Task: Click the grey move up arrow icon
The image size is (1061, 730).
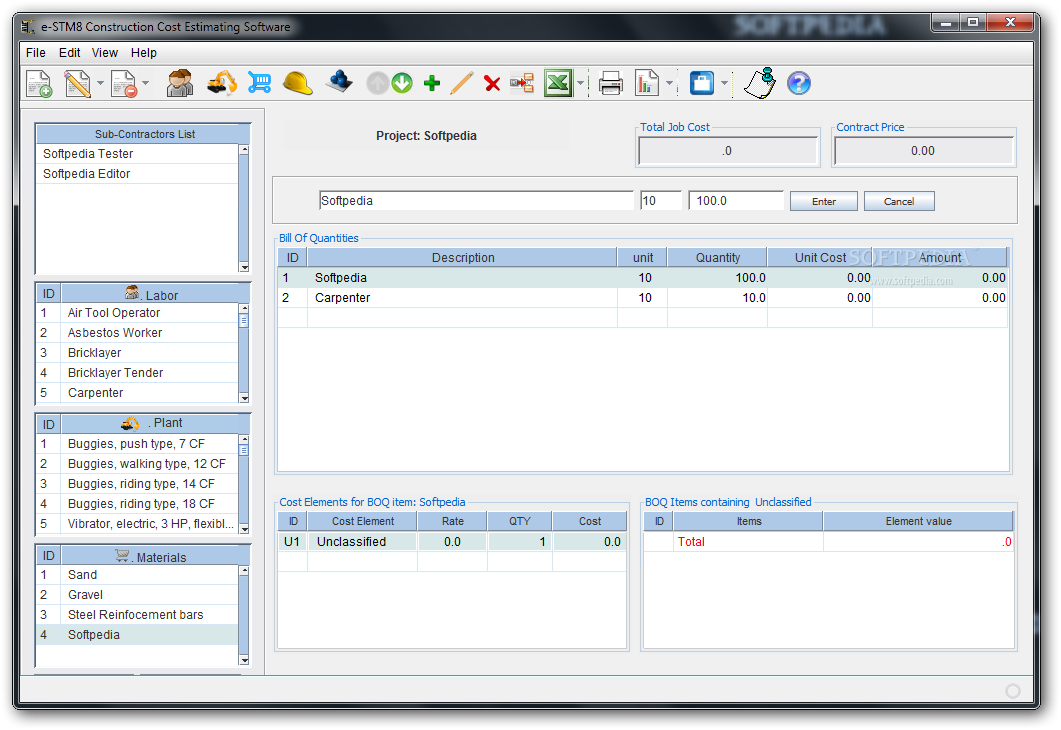Action: pos(378,83)
